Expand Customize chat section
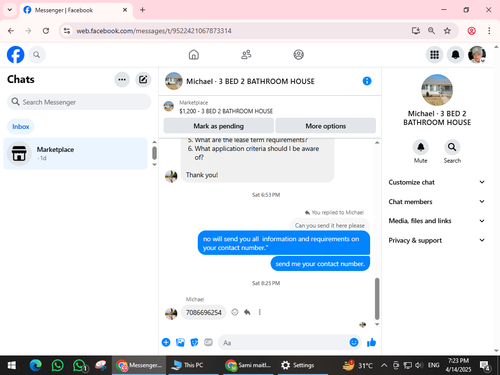This screenshot has height=375, width=500. tap(437, 182)
